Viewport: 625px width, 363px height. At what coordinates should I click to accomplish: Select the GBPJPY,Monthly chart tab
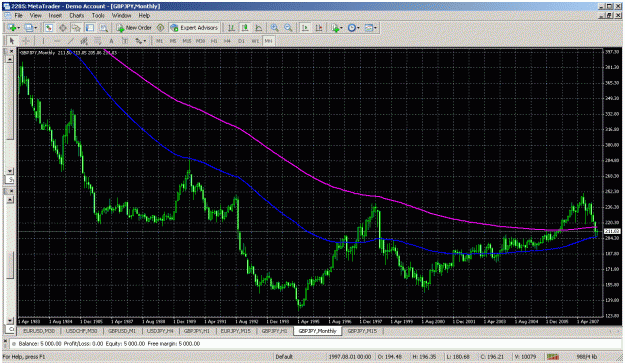(318, 331)
